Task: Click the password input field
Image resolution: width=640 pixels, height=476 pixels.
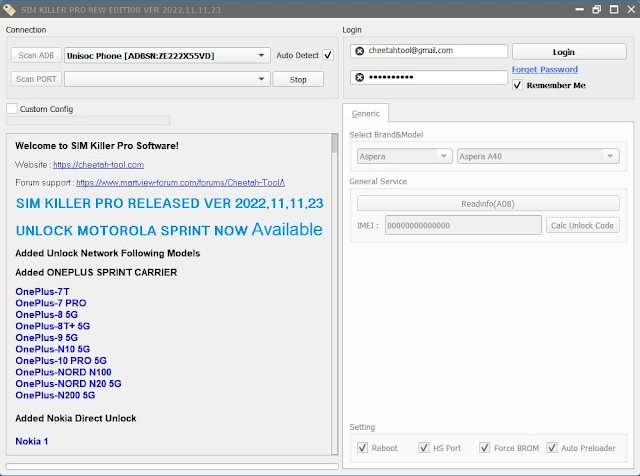Action: (429, 77)
